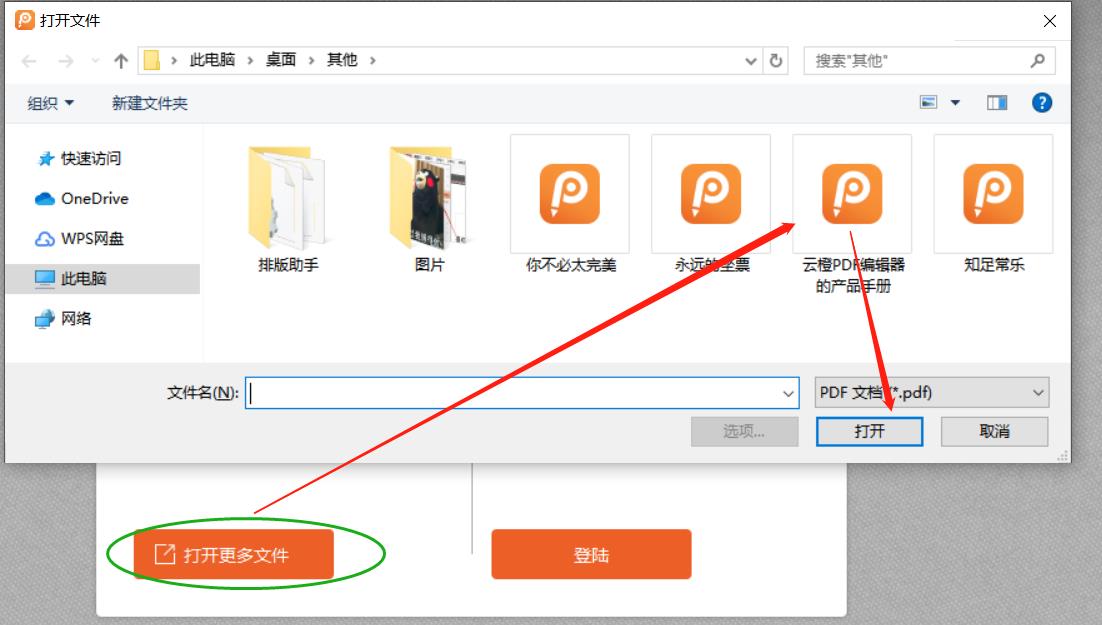Click 新建文件夹 button
Image resolution: width=1102 pixels, height=625 pixels.
click(150, 103)
